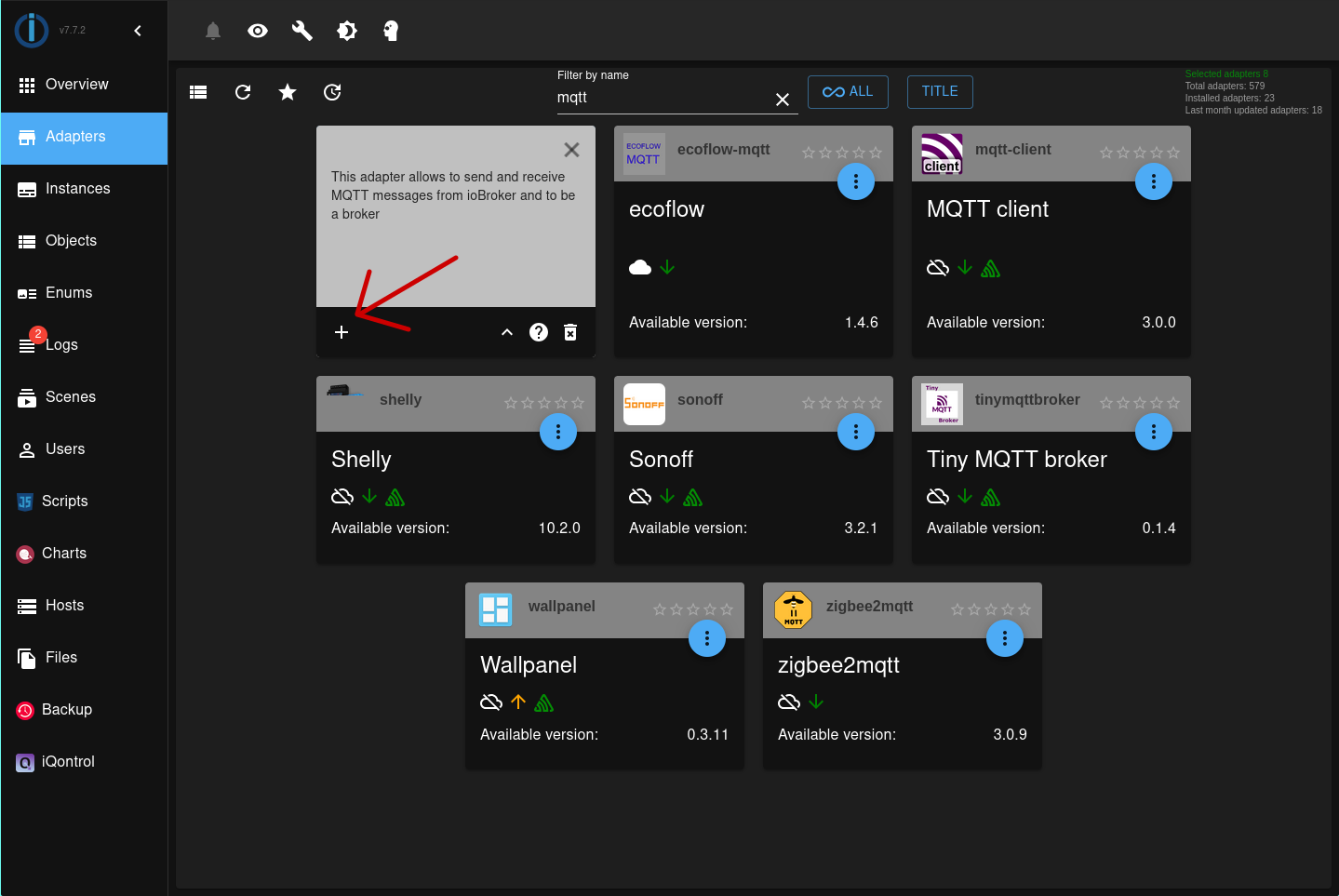Screen dimensions: 1339x896
Task: Open the notifications bell icon
Action: tap(212, 31)
